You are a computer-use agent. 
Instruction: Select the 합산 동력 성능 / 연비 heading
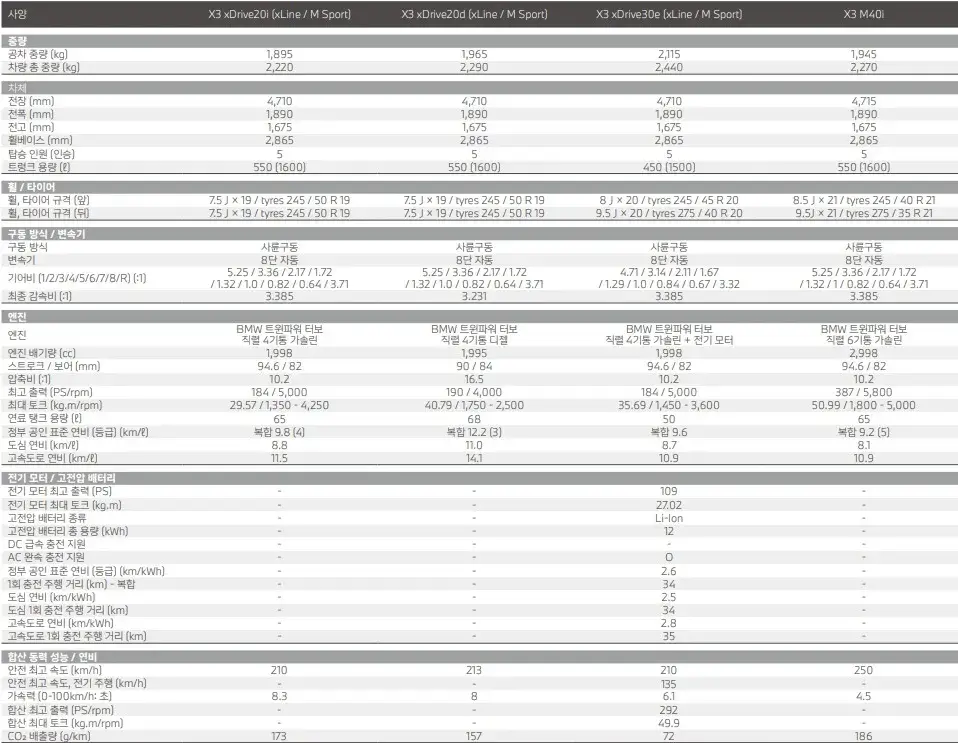pyautogui.click(x=53, y=657)
